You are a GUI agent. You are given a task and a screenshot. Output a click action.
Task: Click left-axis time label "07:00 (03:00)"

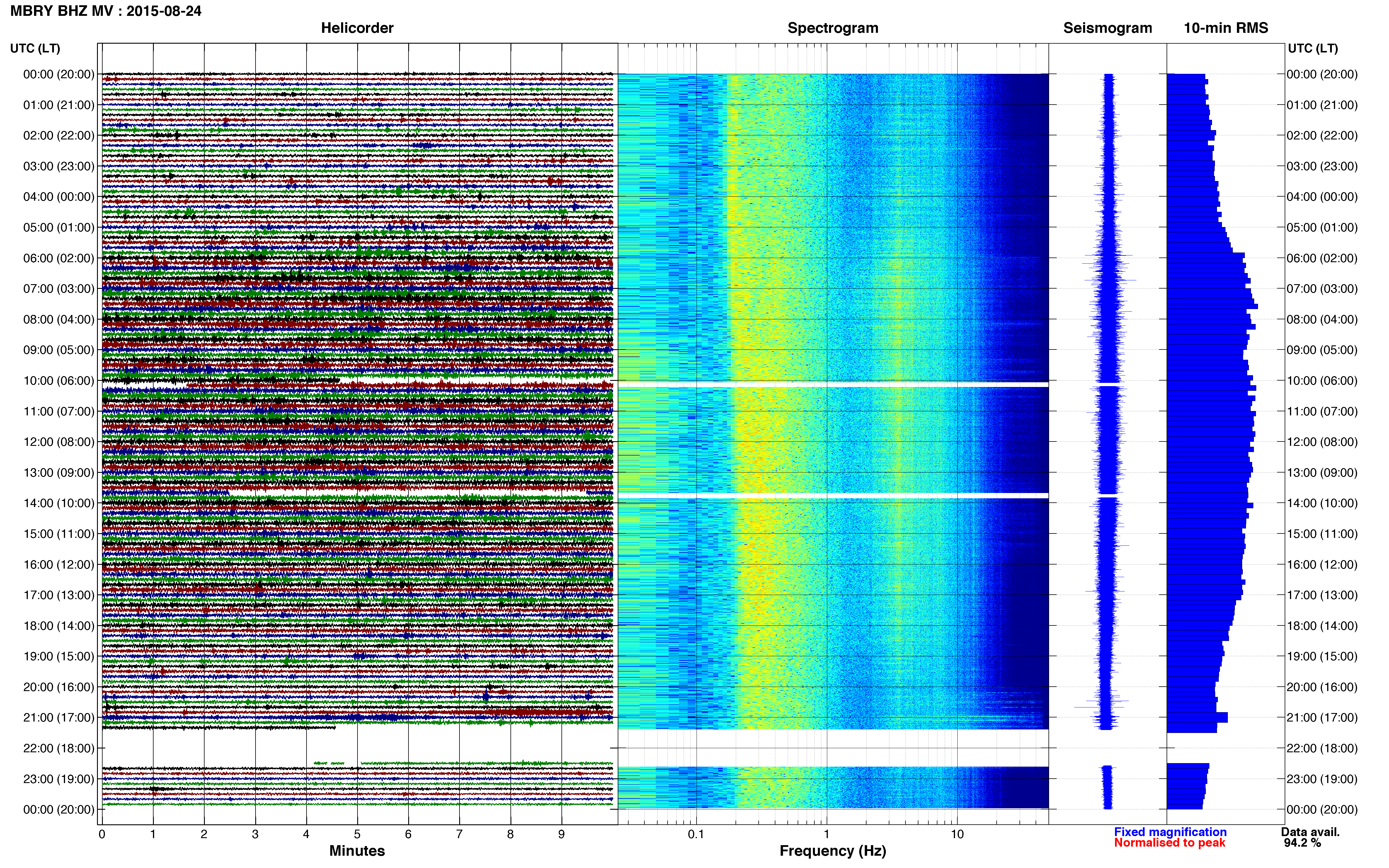pyautogui.click(x=59, y=289)
